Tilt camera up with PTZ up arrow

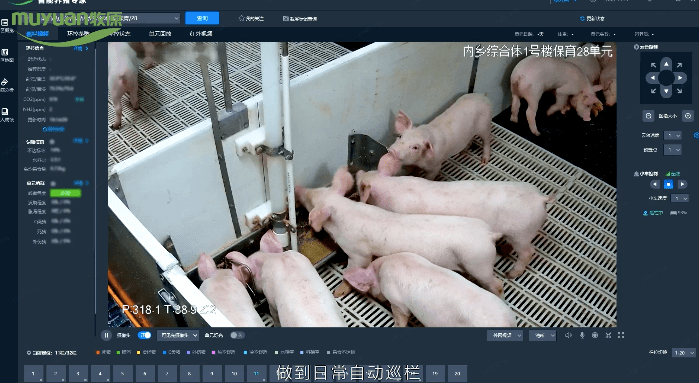point(666,64)
